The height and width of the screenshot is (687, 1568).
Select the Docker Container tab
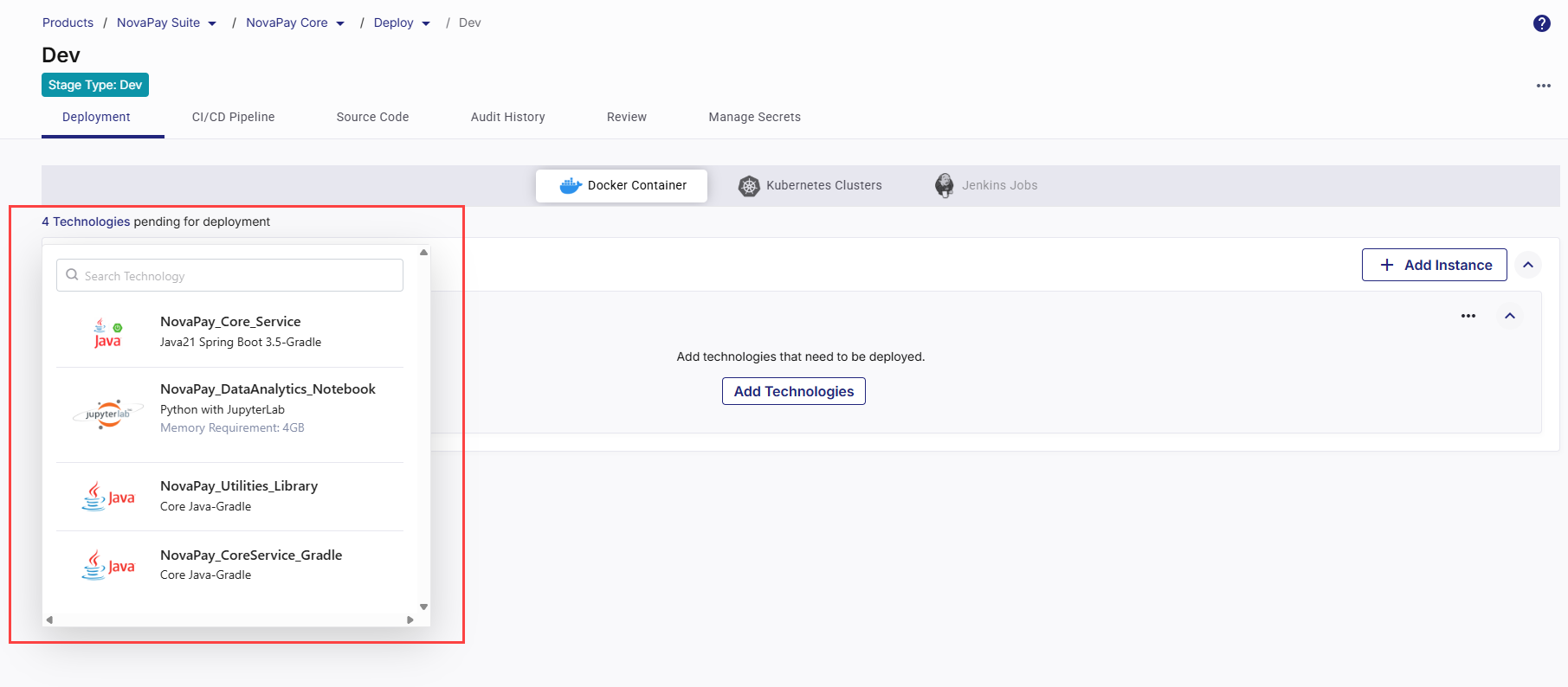[622, 185]
